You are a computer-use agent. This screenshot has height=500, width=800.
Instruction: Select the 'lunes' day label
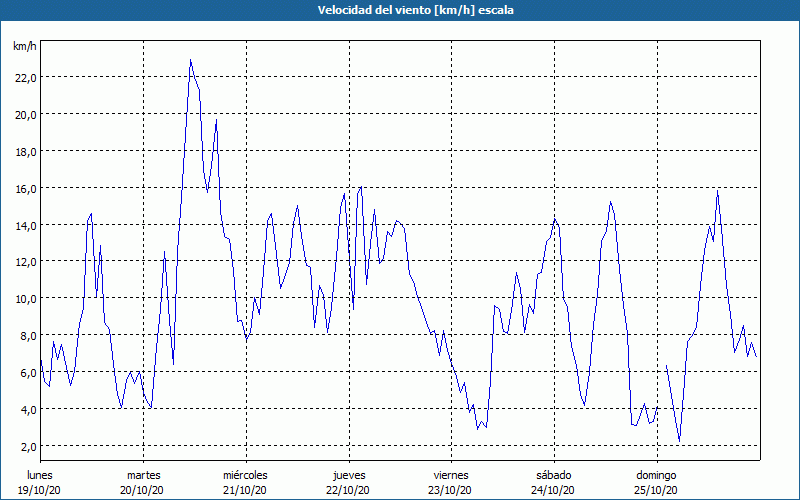click(40, 475)
